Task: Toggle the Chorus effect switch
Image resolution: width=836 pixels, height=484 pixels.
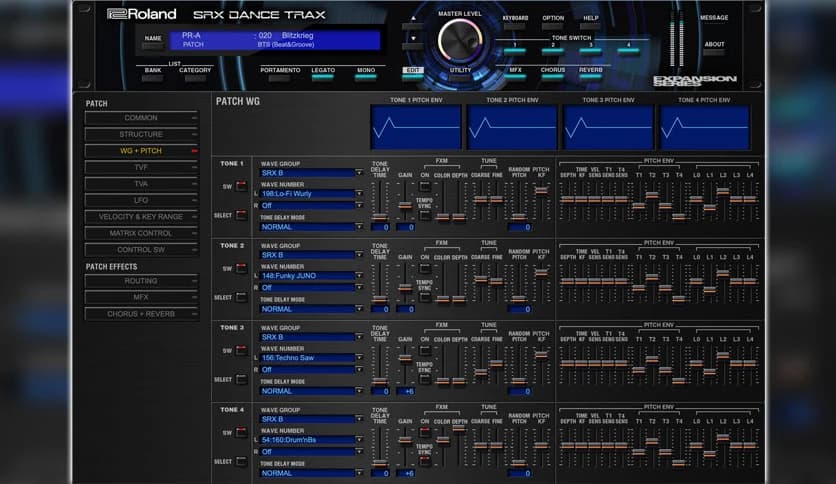Action: point(553,78)
